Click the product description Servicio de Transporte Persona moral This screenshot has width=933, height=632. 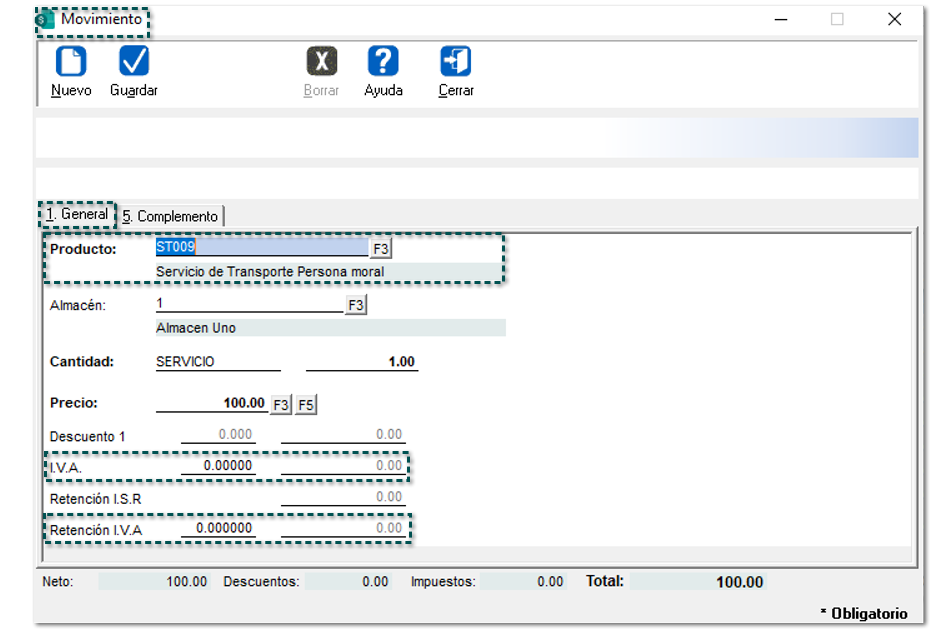coord(270,272)
